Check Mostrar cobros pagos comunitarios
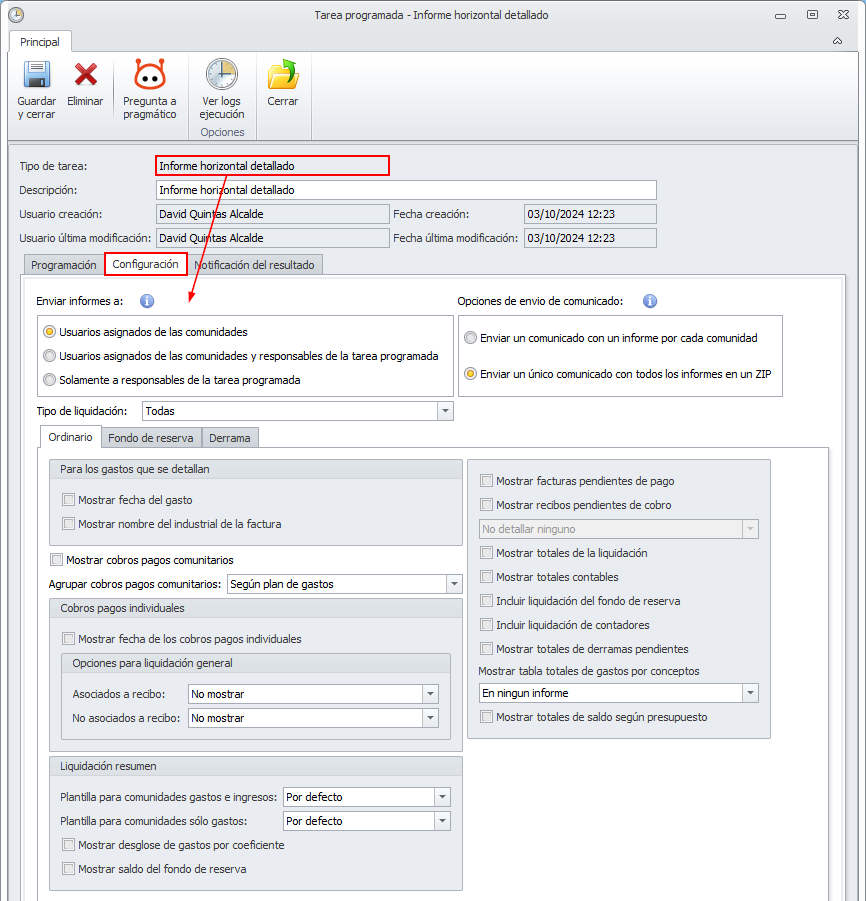This screenshot has height=901, width=866. [x=56, y=560]
